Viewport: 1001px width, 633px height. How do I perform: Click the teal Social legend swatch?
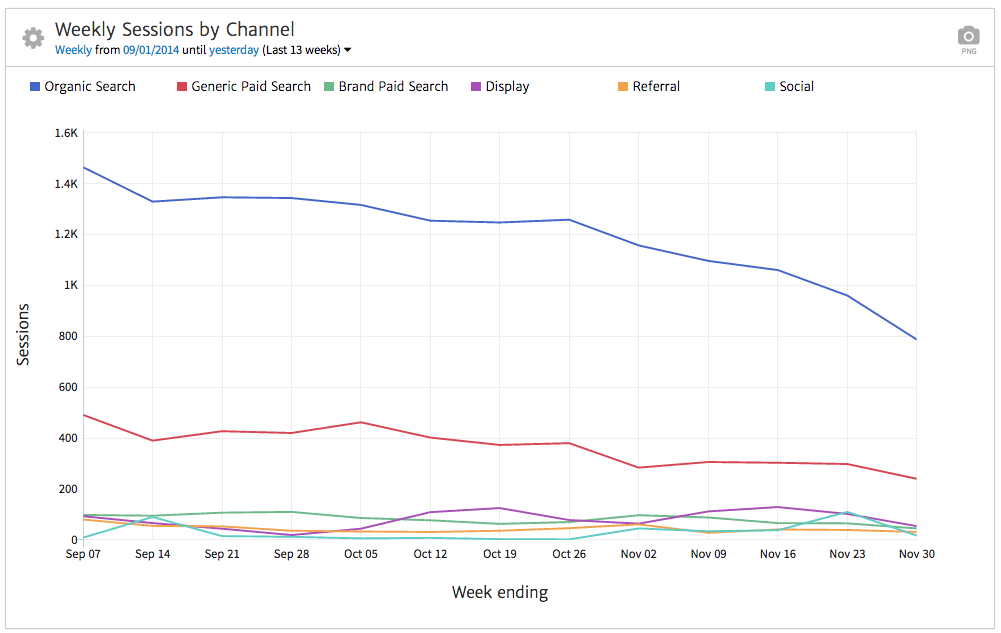point(770,87)
